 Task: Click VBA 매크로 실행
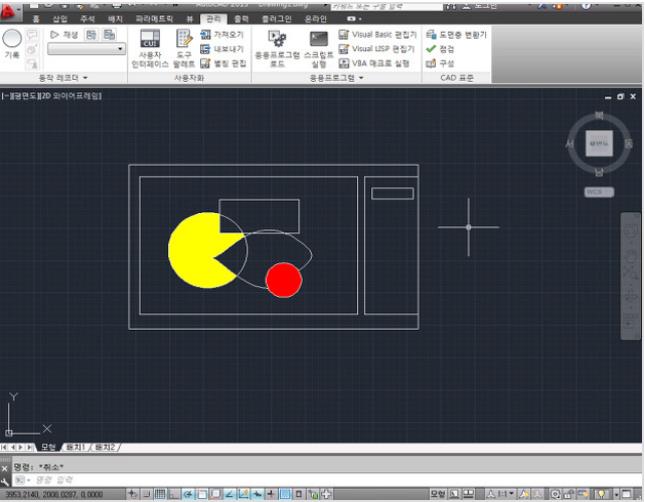(374, 63)
